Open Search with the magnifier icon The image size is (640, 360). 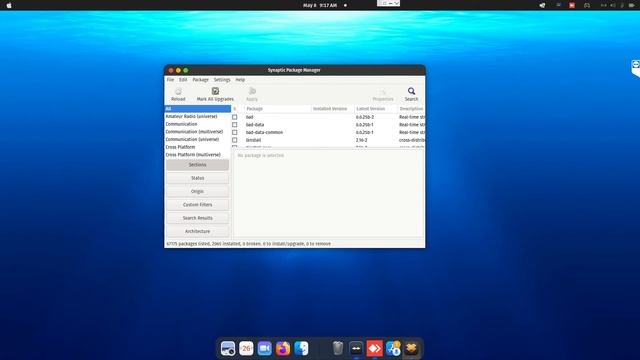(x=411, y=91)
